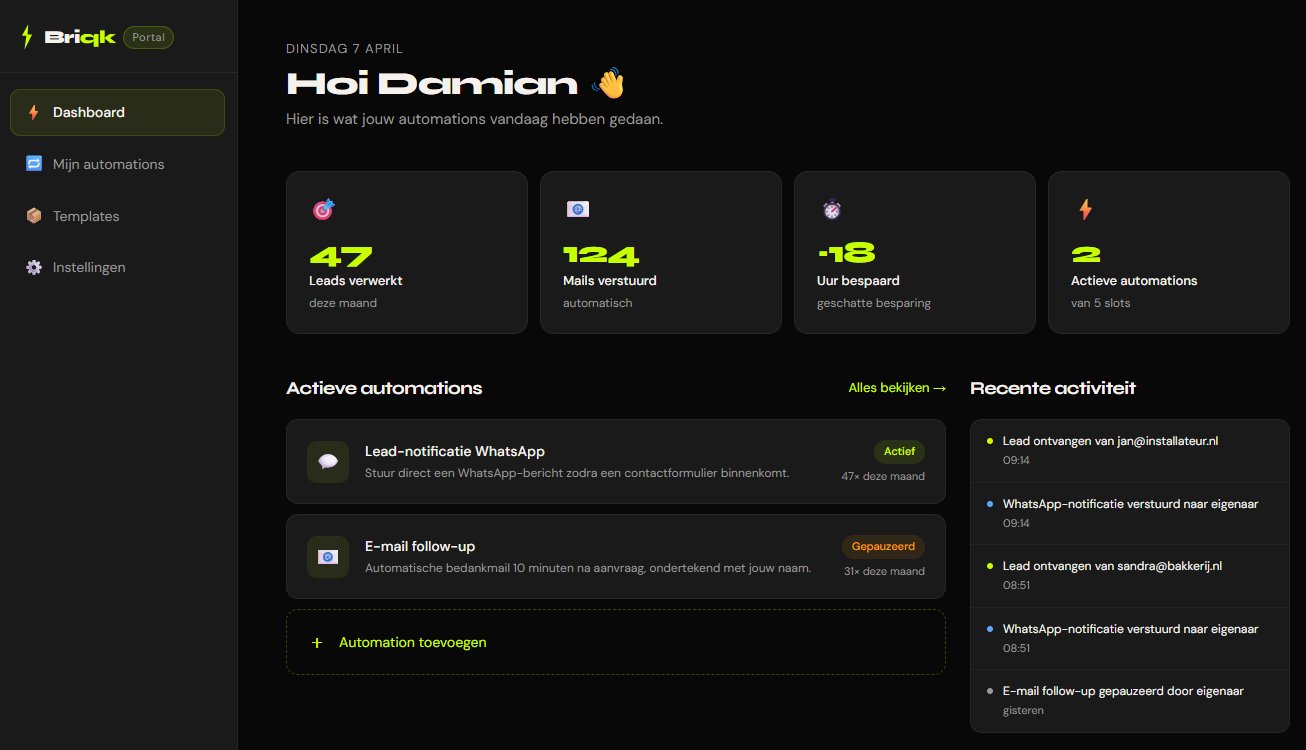
Task: Click the lightning icon on Actieve automations card
Action: click(x=1084, y=209)
